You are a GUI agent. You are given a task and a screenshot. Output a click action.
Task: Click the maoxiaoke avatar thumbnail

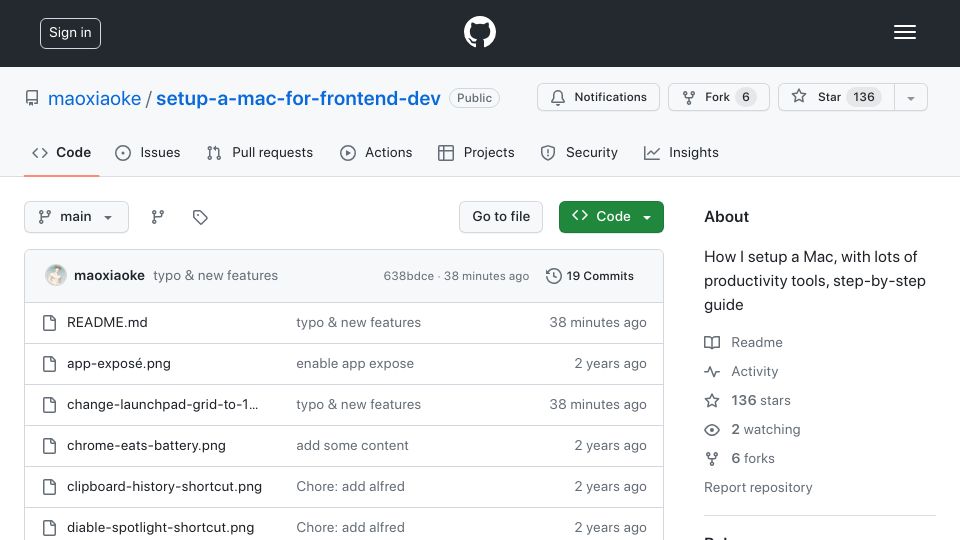[56, 276]
